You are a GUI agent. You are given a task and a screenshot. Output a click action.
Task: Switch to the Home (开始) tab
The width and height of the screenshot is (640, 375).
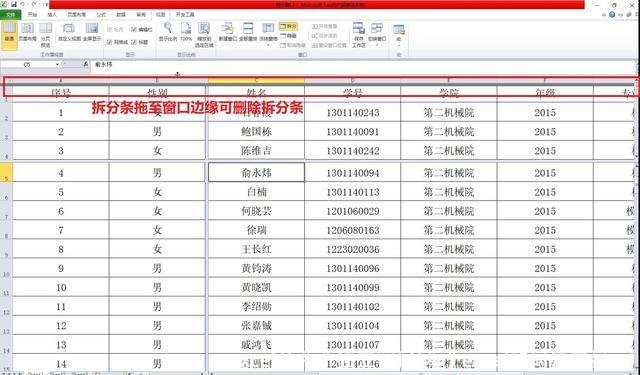[32, 15]
